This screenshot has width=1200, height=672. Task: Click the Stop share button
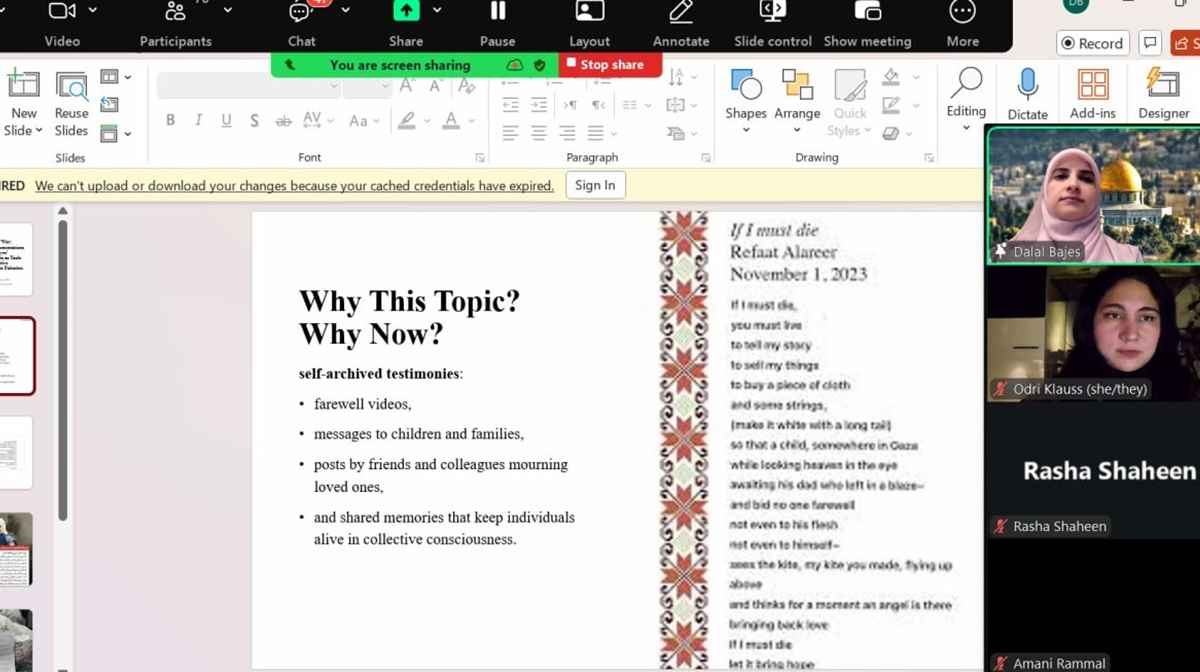pos(609,64)
